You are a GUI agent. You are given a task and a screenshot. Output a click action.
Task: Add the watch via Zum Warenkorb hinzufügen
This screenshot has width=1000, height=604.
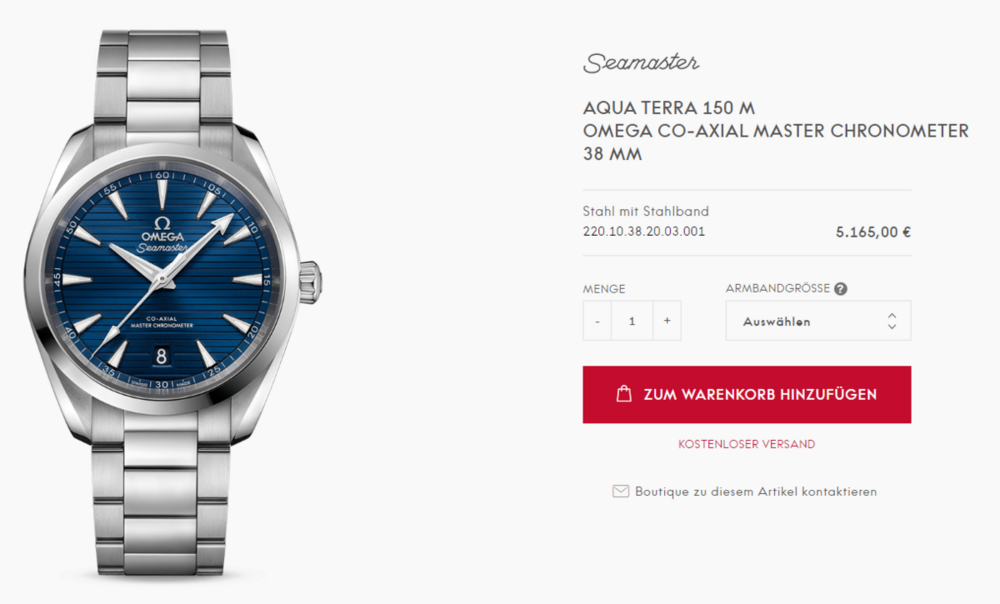747,394
